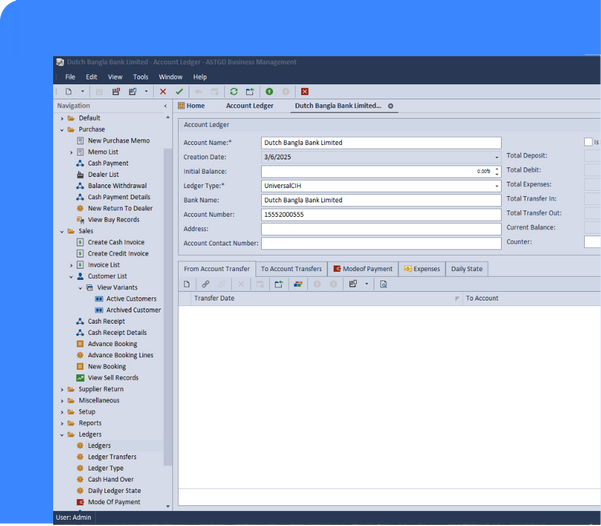This screenshot has width=601, height=526.
Task: Close the Dutch Bangla Bank Limited tab
Action: click(391, 106)
